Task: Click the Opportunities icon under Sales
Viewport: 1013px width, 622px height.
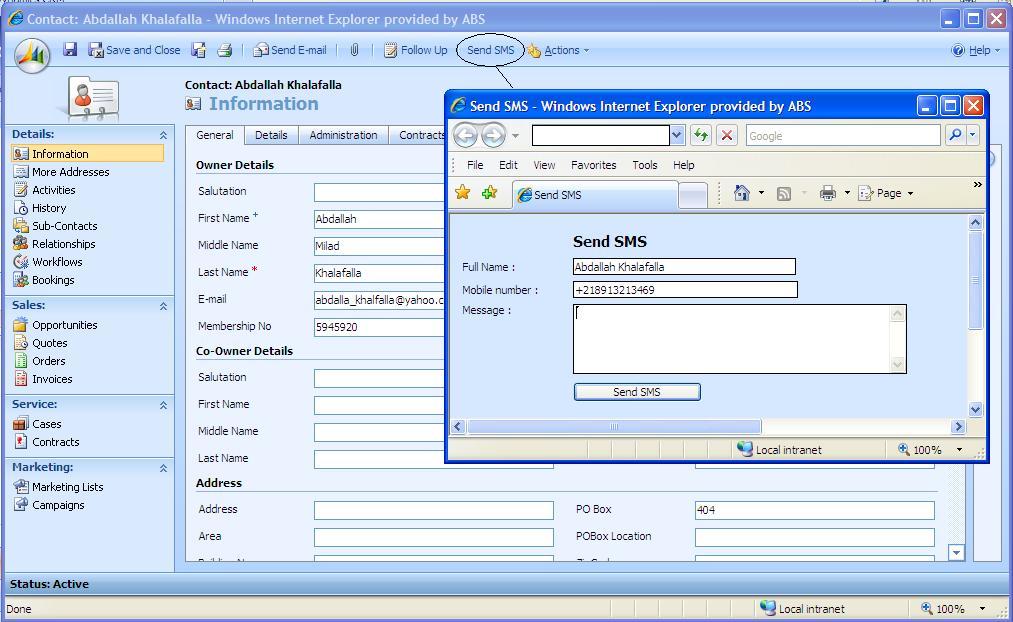Action: pyautogui.click(x=23, y=325)
